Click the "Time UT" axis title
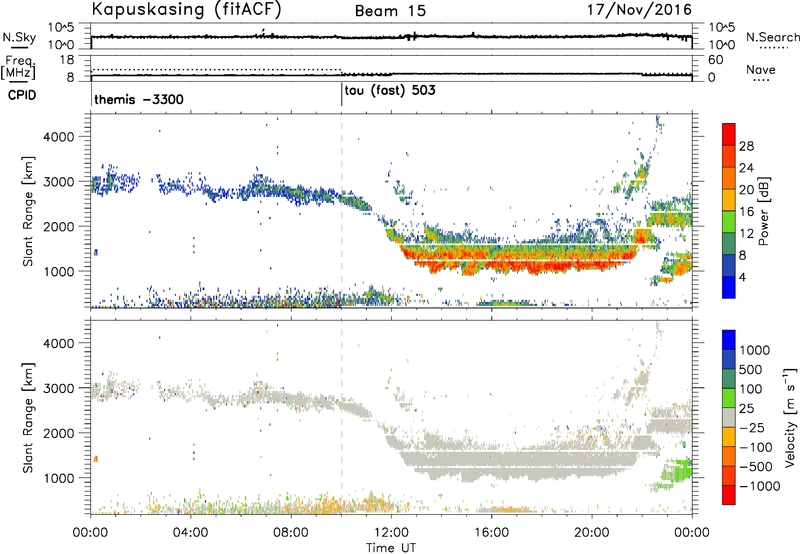800x554 pixels. 391,547
